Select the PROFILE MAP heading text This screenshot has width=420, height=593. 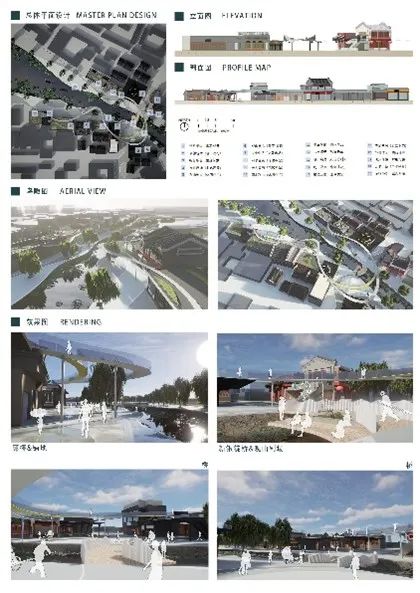tap(246, 67)
